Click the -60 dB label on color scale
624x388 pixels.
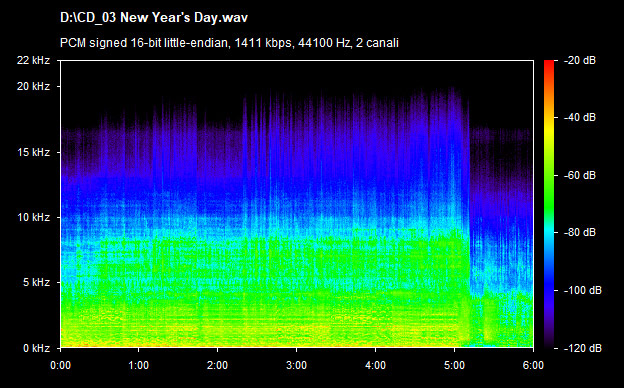(x=580, y=175)
